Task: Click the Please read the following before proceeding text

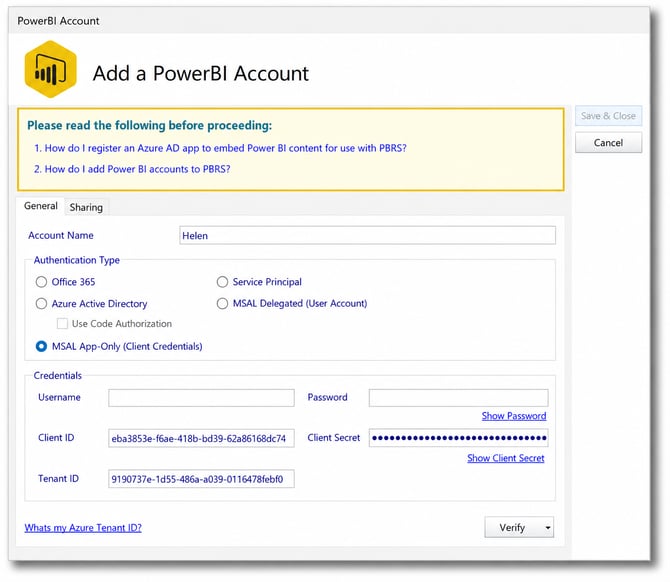Action: [x=150, y=125]
